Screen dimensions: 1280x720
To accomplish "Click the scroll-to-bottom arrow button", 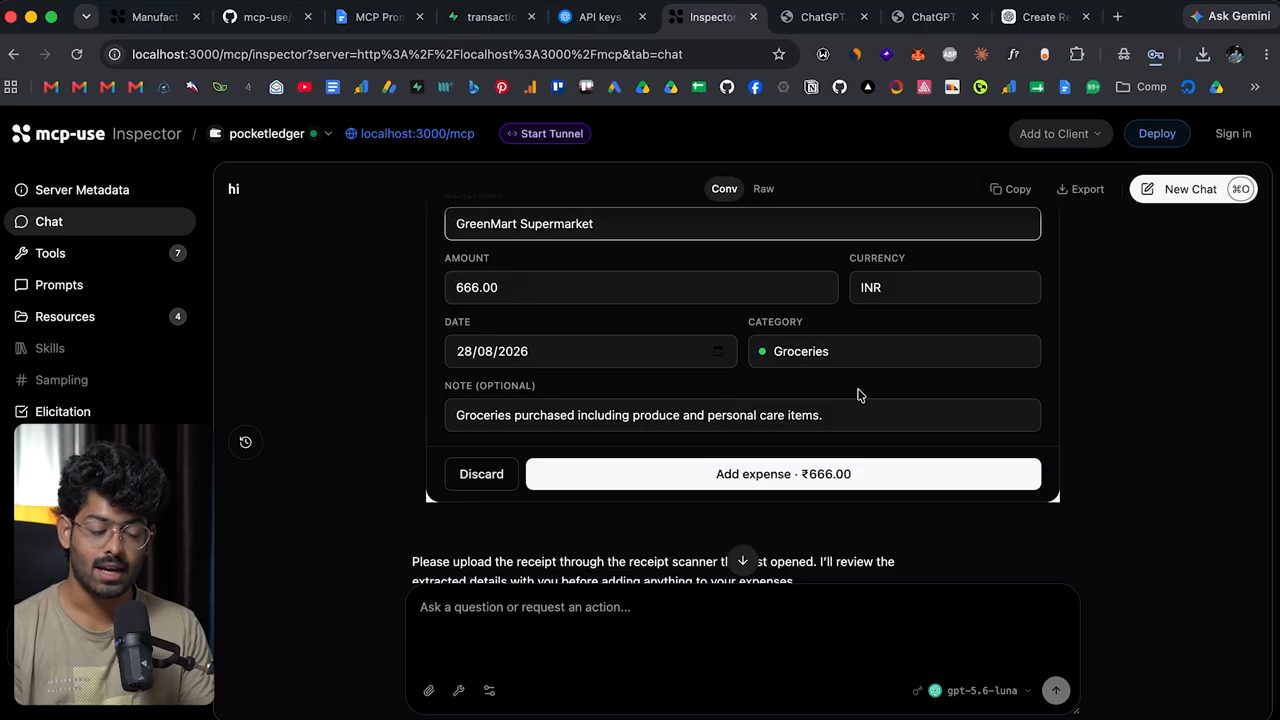I will [x=742, y=561].
